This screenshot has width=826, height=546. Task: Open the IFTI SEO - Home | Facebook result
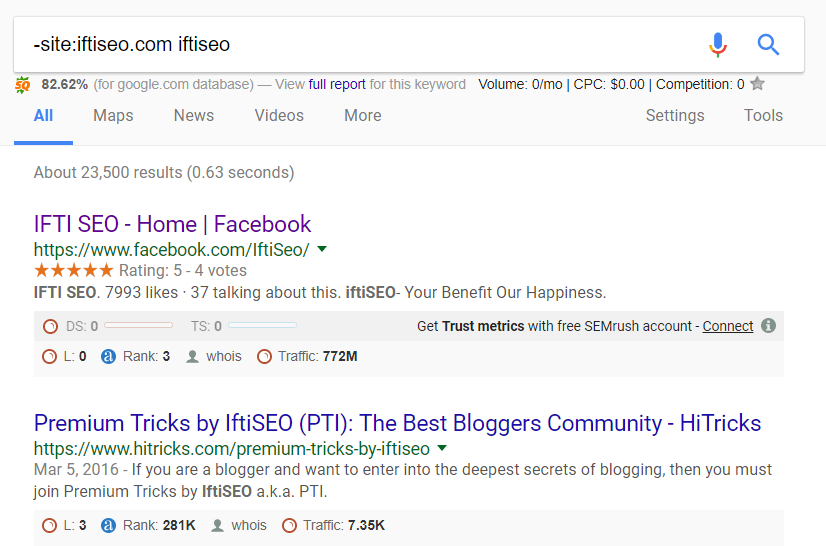[172, 224]
